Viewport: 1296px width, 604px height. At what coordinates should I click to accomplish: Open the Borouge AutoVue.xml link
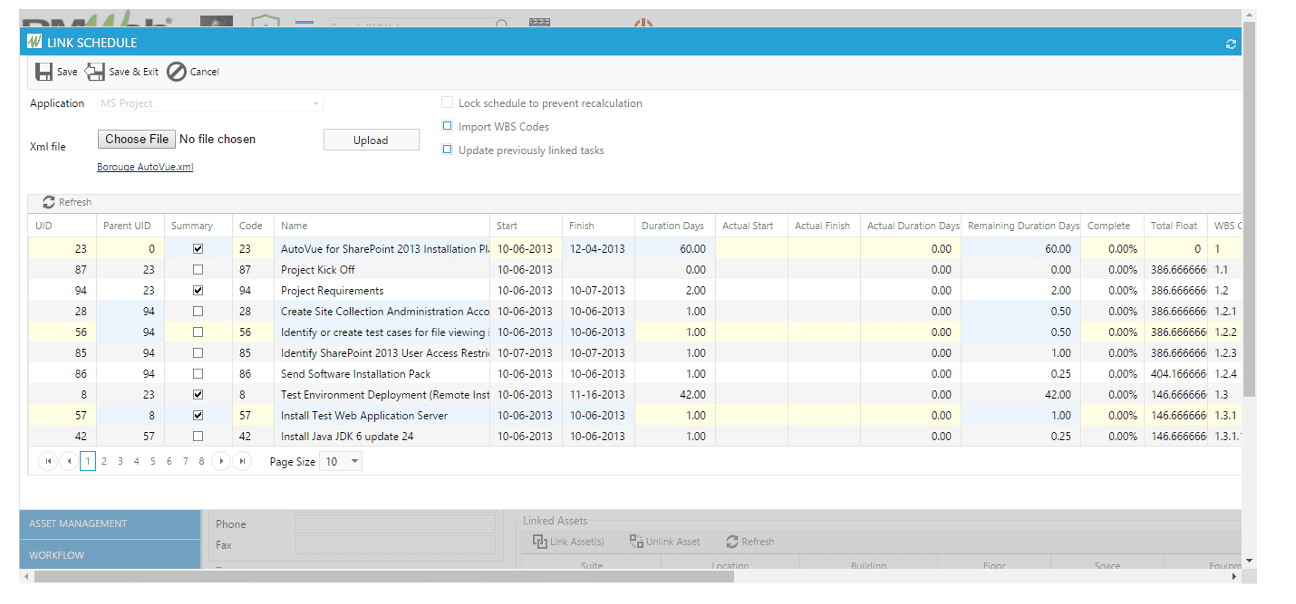coord(145,167)
